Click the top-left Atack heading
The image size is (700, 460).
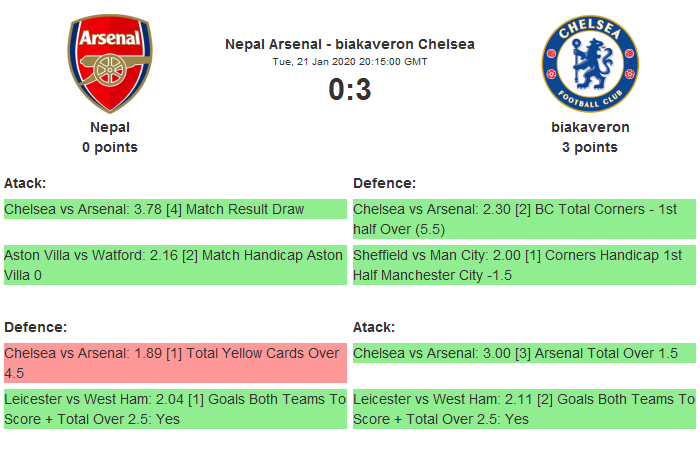click(26, 183)
